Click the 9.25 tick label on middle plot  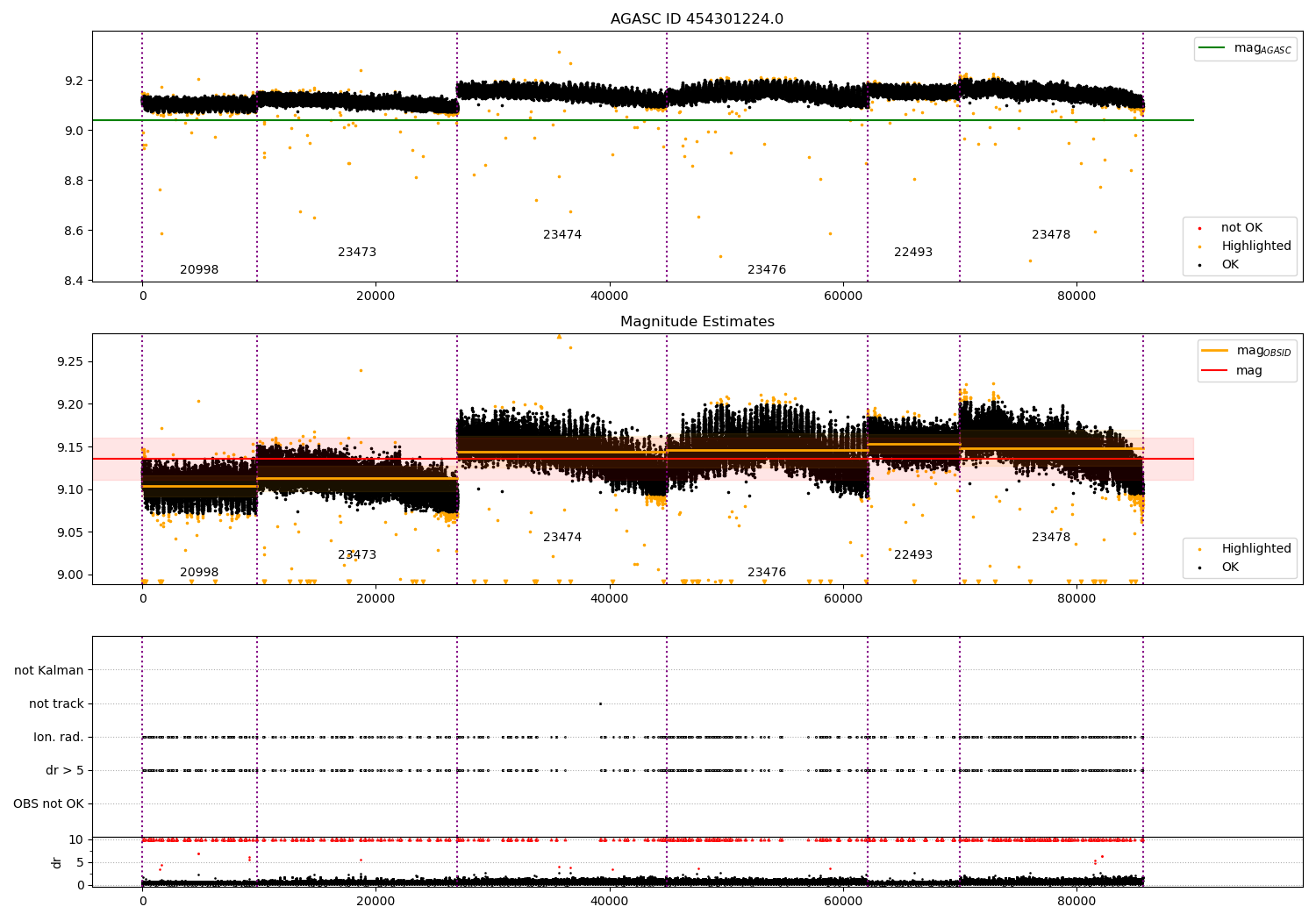tap(69, 361)
